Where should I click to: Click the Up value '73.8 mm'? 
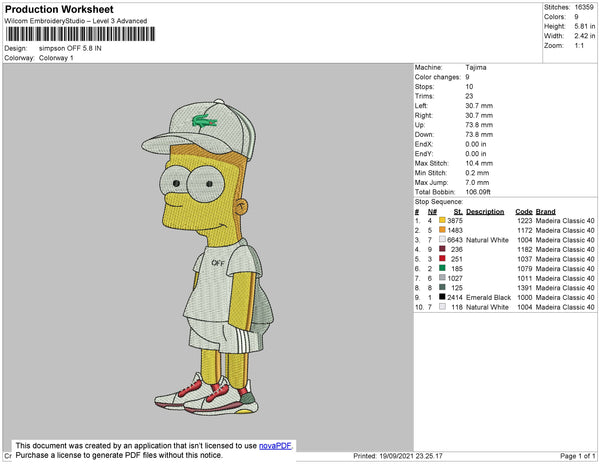[x=479, y=125]
